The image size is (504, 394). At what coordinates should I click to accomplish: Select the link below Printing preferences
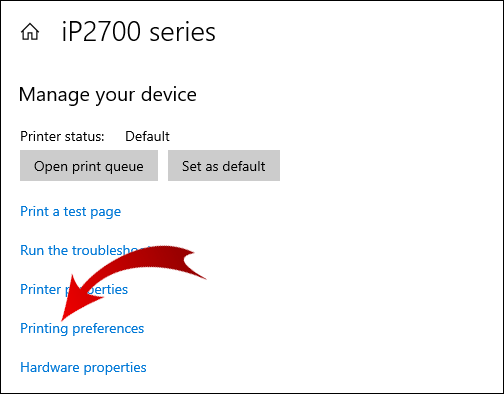pos(83,368)
